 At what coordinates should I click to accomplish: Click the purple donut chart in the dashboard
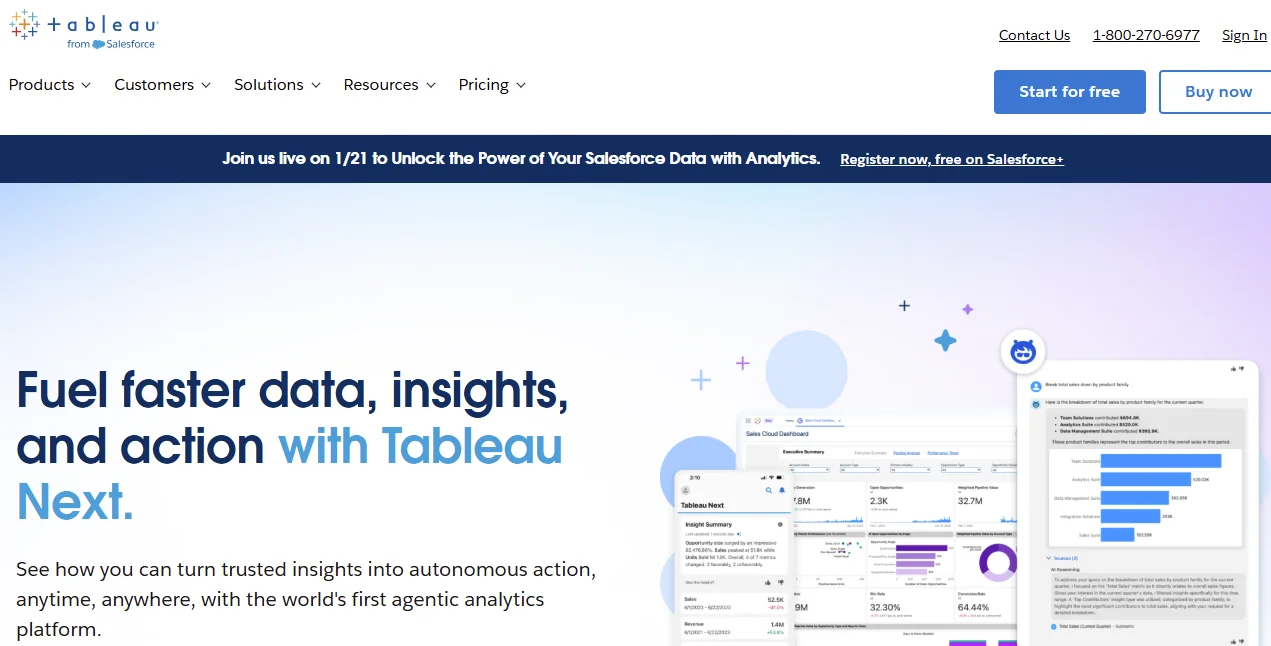point(997,563)
